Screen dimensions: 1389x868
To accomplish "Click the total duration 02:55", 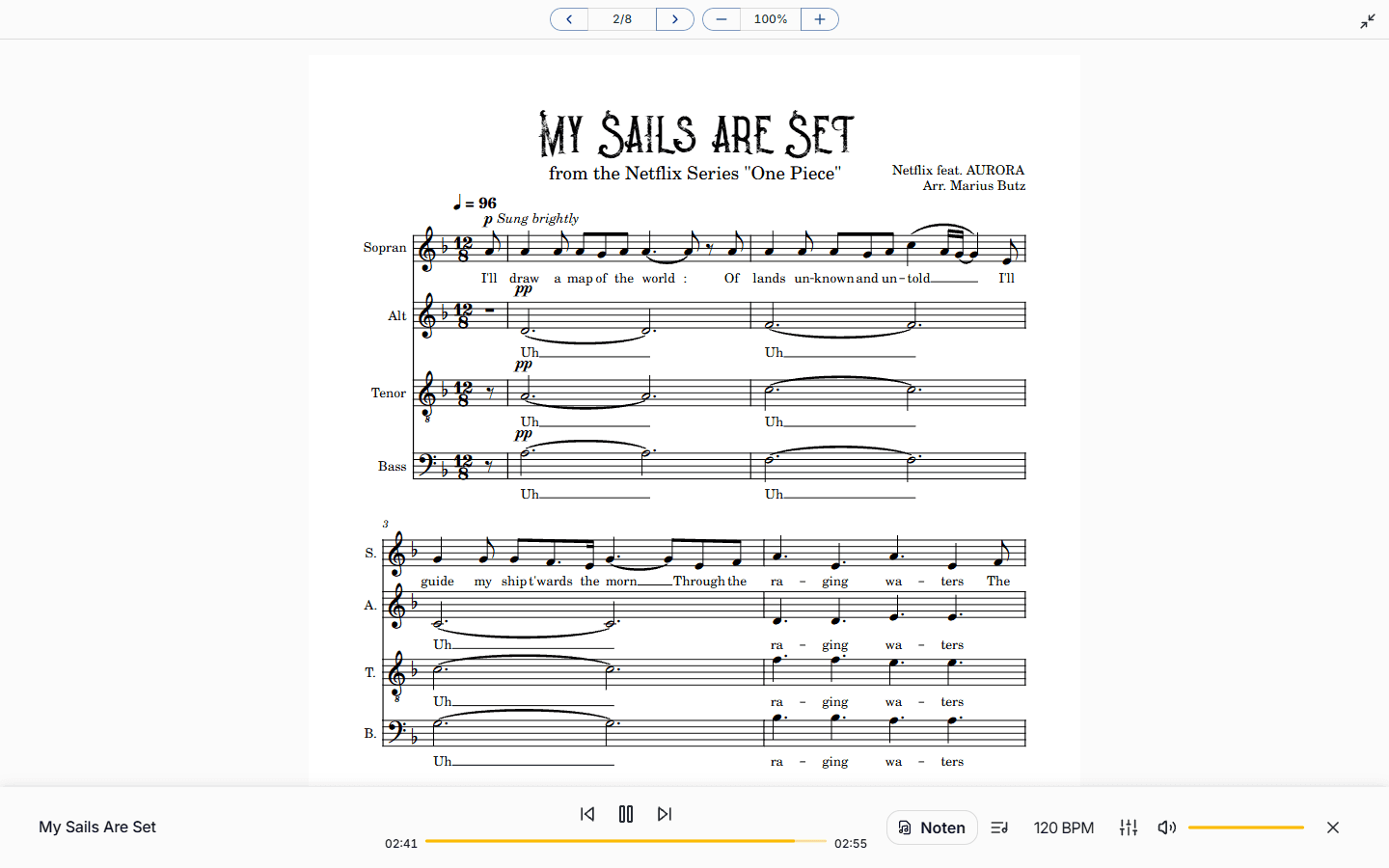I will [851, 844].
